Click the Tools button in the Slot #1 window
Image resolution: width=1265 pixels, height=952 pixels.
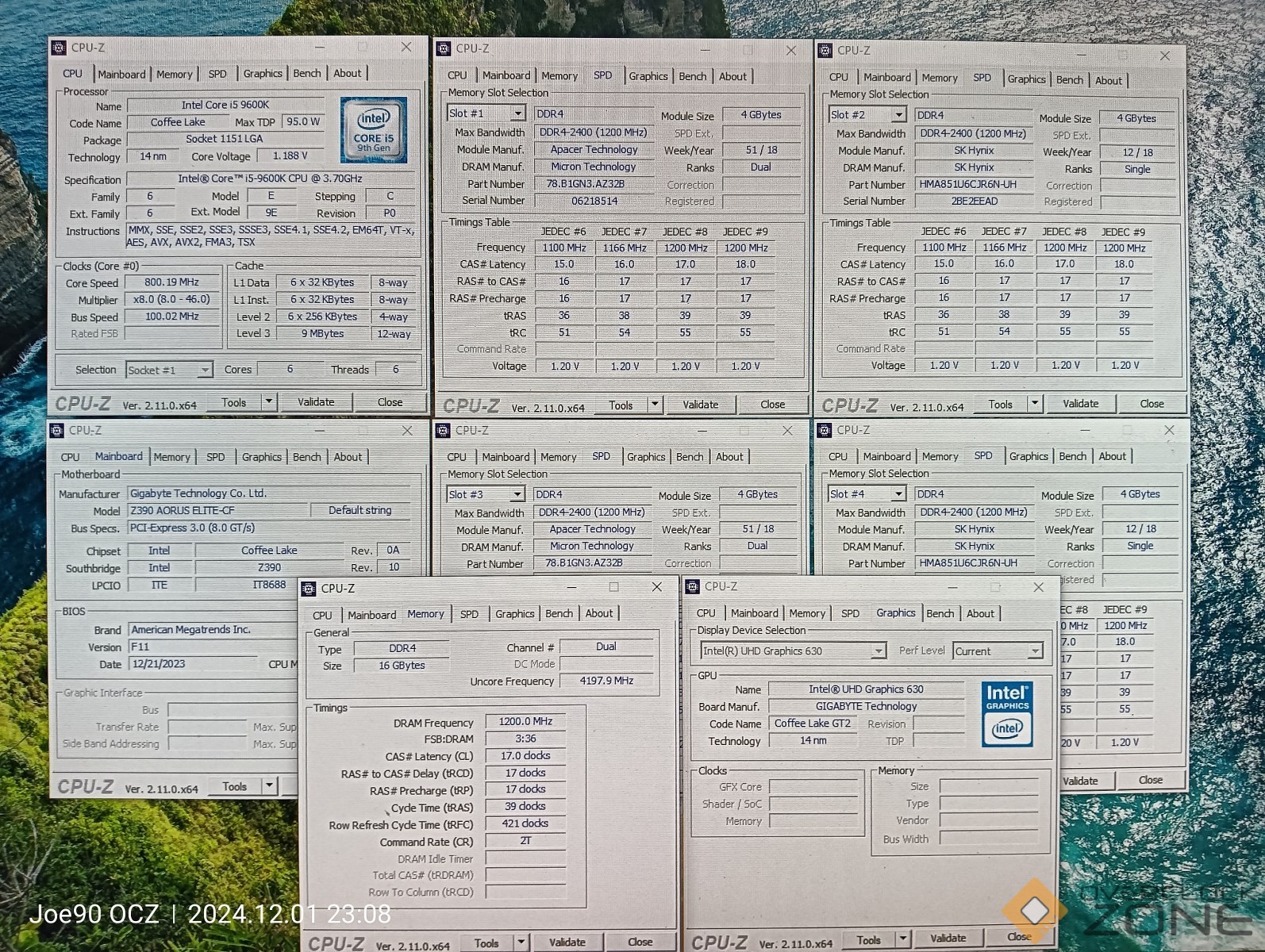tap(621, 405)
